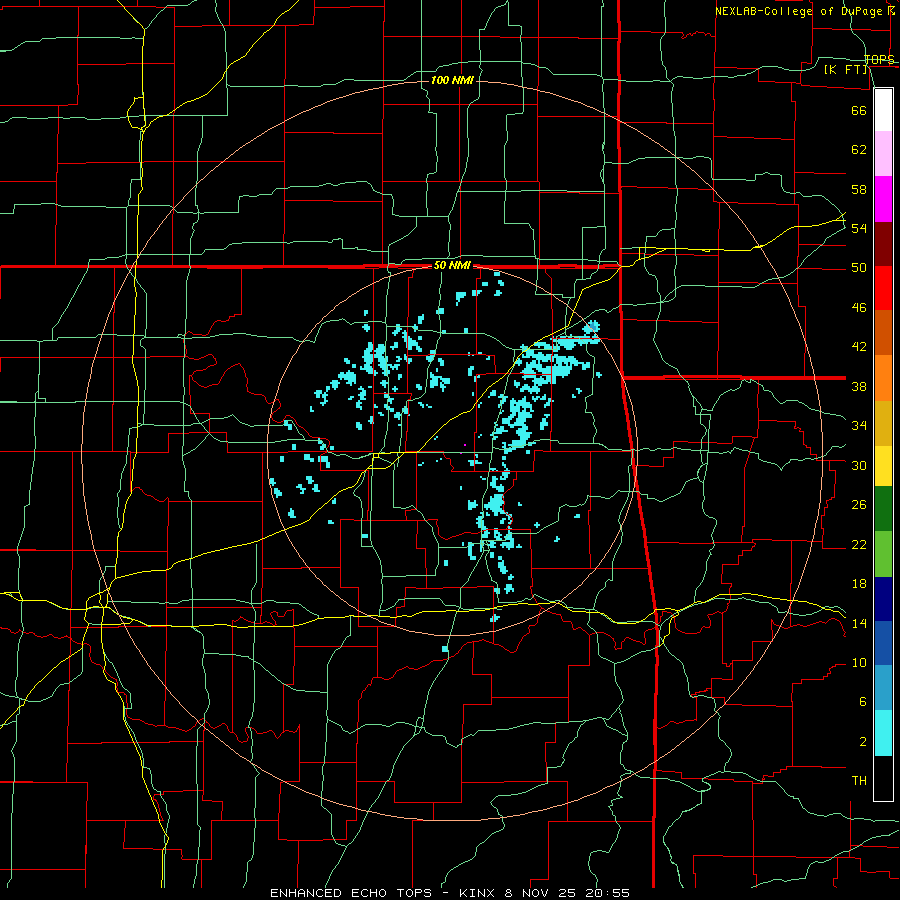
Task: Click the legend value 54
Action: [x=859, y=228]
